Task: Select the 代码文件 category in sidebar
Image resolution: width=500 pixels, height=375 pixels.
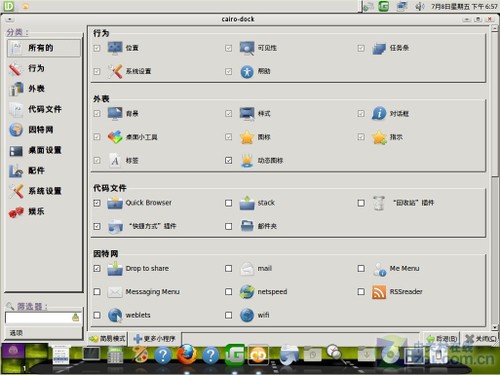Action: point(44,109)
